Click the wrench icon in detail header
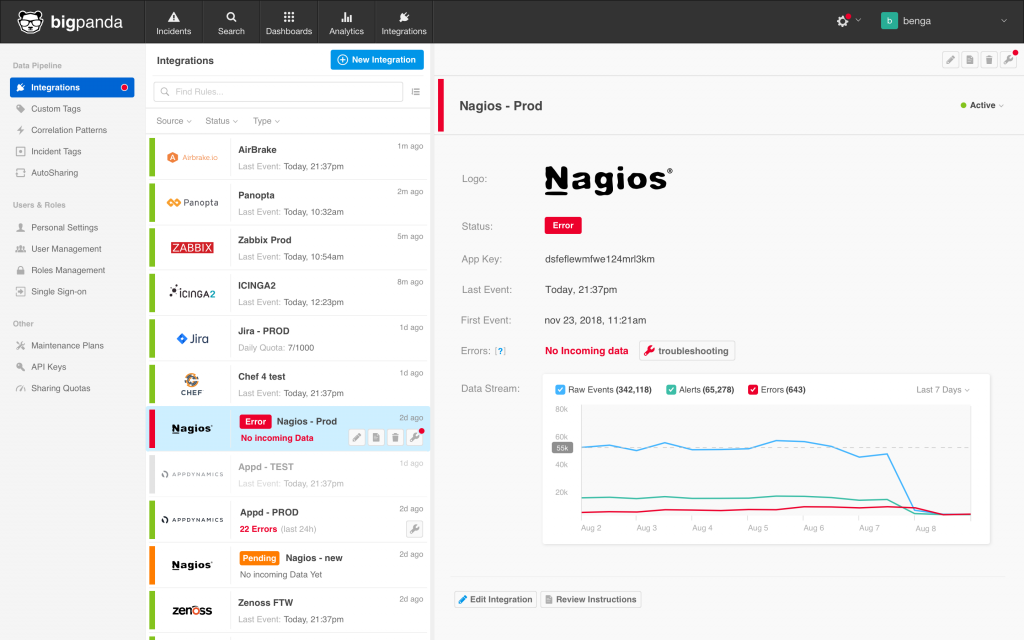Viewport: 1024px width, 640px height. pyautogui.click(x=1009, y=60)
